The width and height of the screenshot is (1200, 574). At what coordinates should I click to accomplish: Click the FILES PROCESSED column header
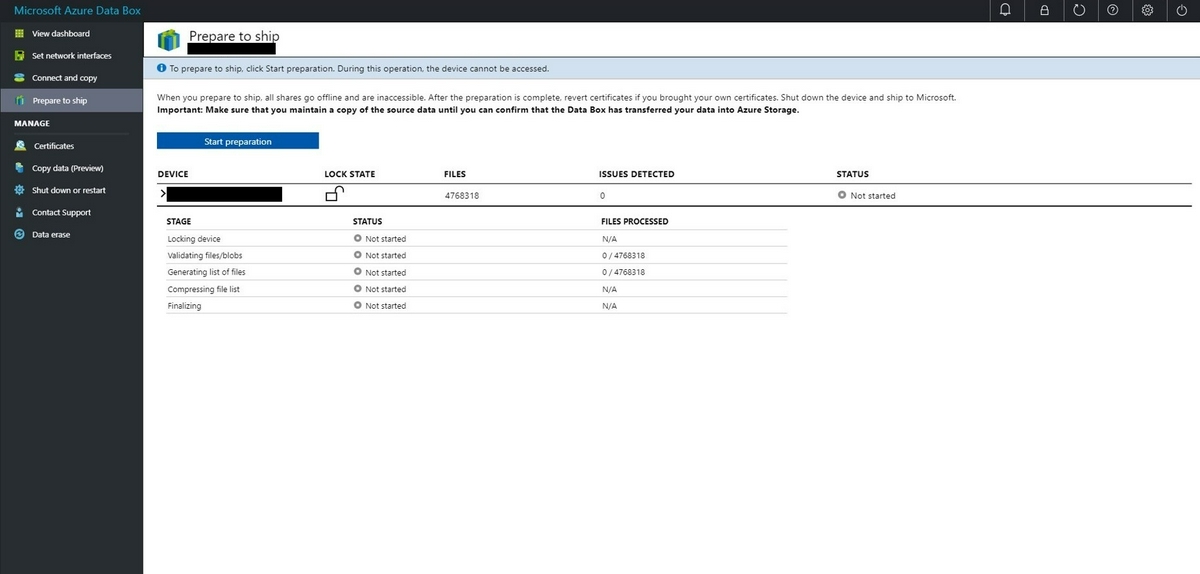pos(635,221)
